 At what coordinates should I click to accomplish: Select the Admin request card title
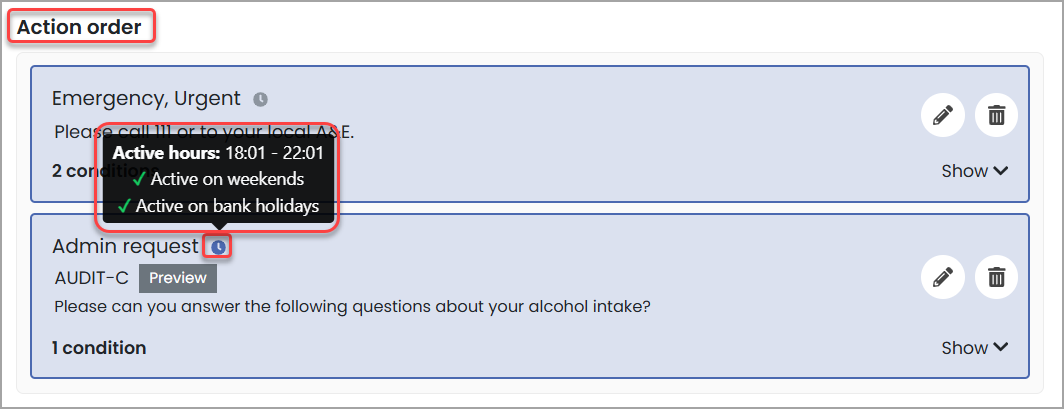(125, 246)
